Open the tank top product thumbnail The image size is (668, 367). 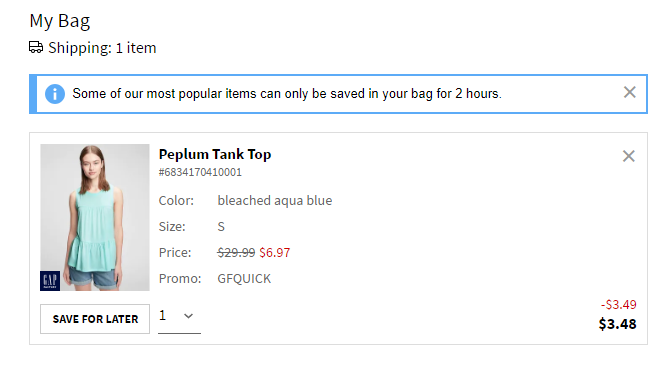pyautogui.click(x=95, y=217)
